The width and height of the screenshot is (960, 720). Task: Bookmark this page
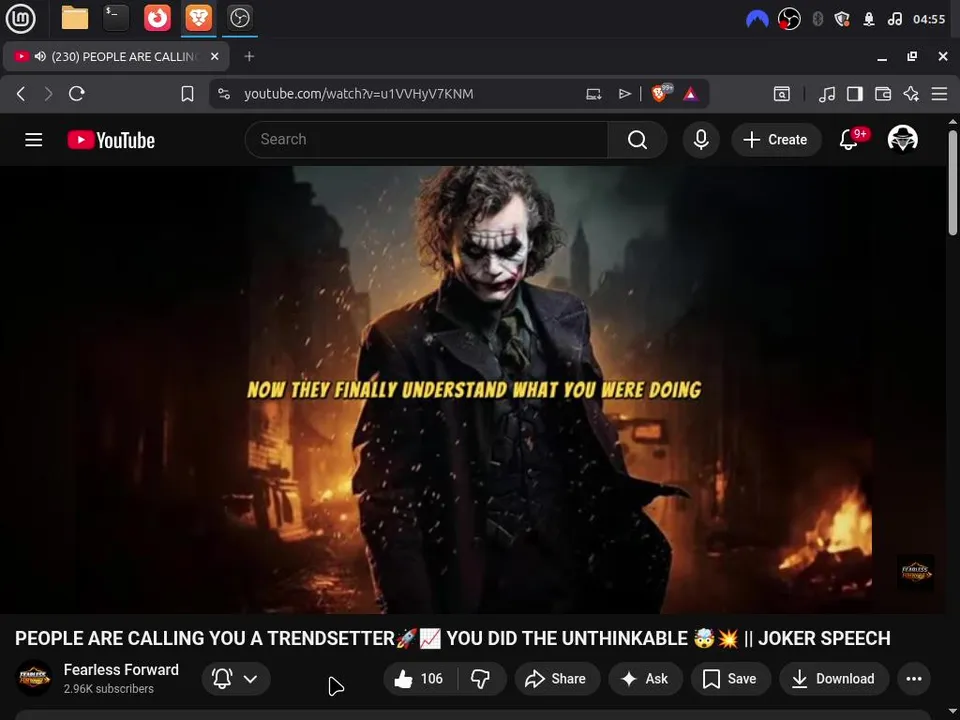(x=187, y=94)
